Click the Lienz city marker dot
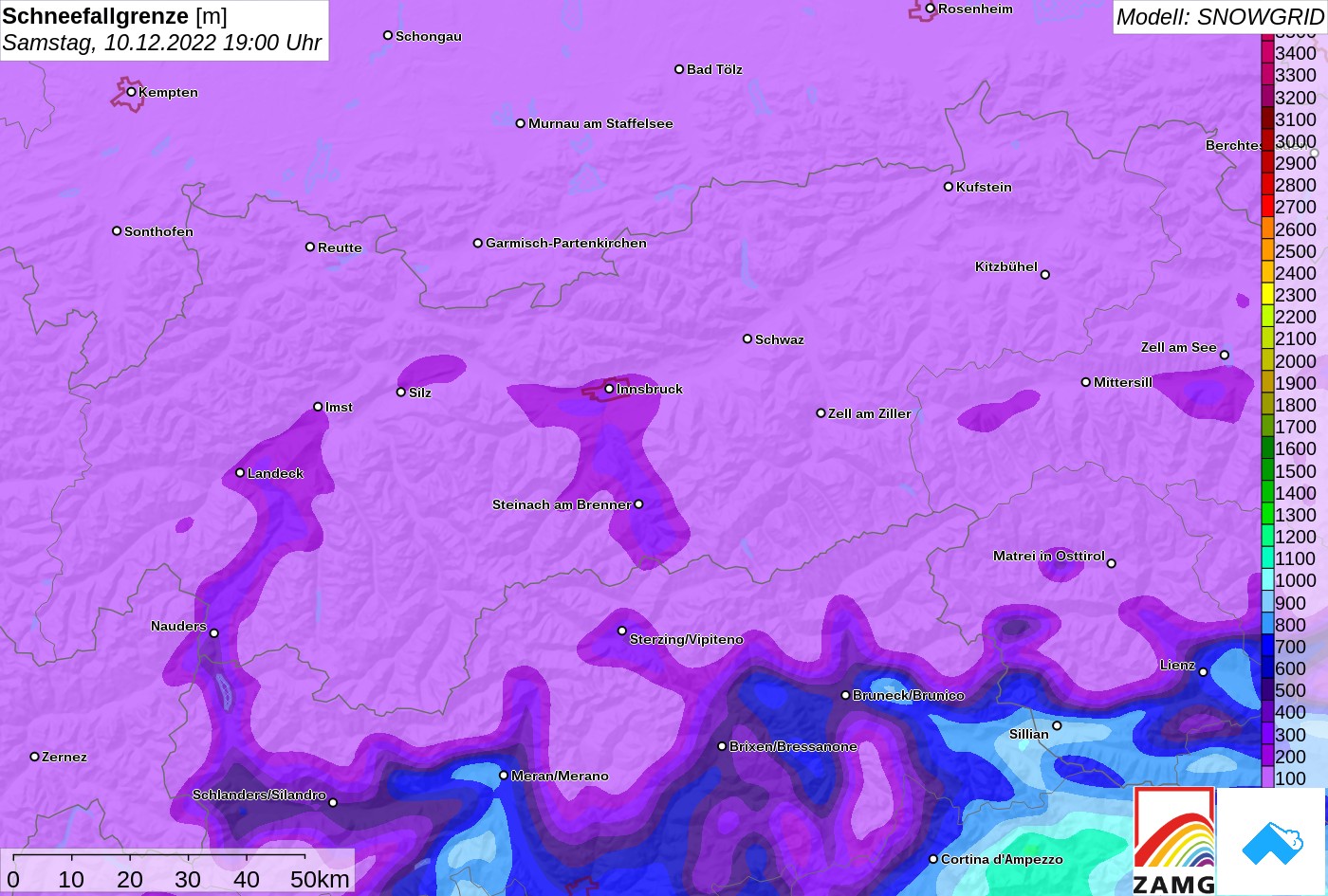The height and width of the screenshot is (896, 1328). 1203,672
